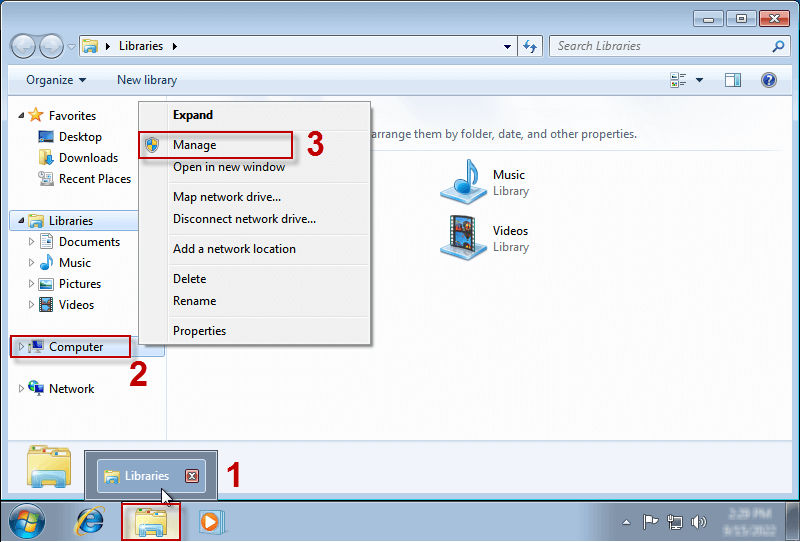Click the network tray icon
This screenshot has height=542, width=800.
(x=674, y=522)
